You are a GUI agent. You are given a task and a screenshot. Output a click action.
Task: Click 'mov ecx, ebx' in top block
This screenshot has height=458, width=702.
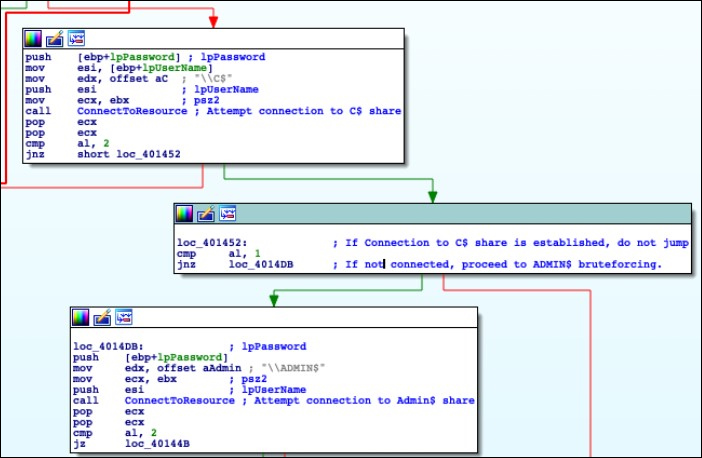click(77, 100)
